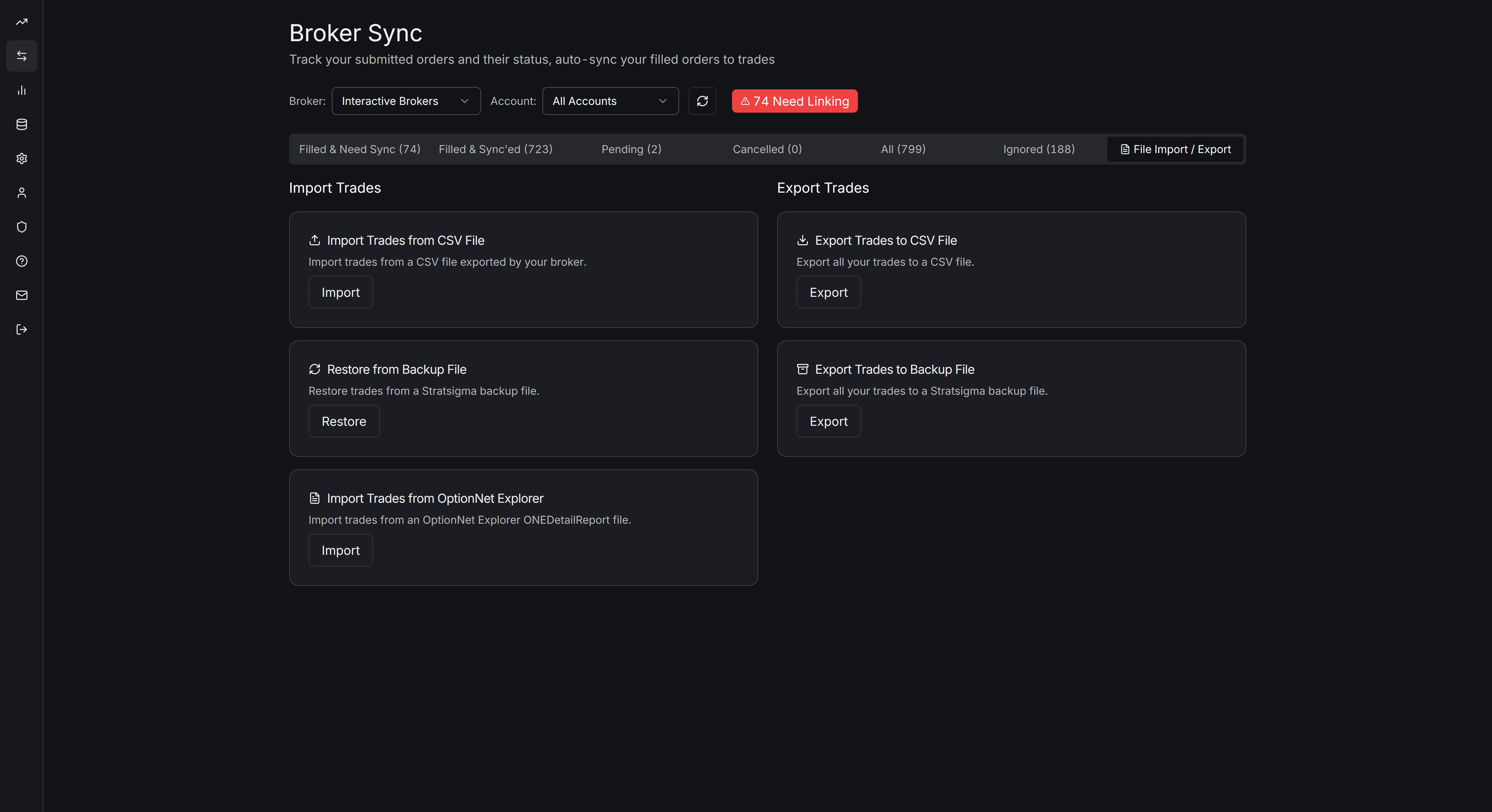Click text 'Restore trades from a Stratsigma backup file.'

tap(424, 391)
